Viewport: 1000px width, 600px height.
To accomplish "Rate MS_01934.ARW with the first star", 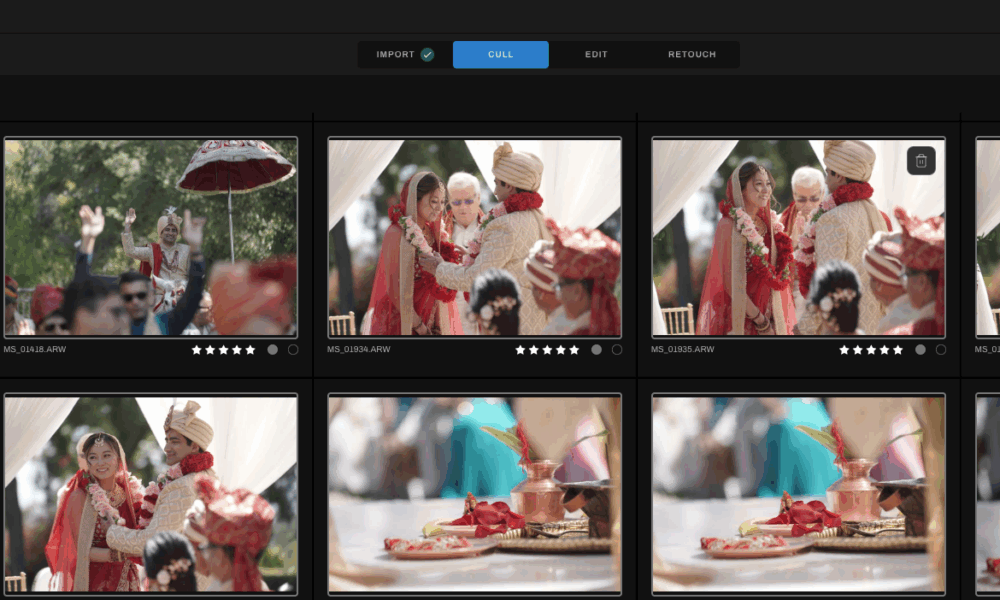I will pyautogui.click(x=520, y=349).
